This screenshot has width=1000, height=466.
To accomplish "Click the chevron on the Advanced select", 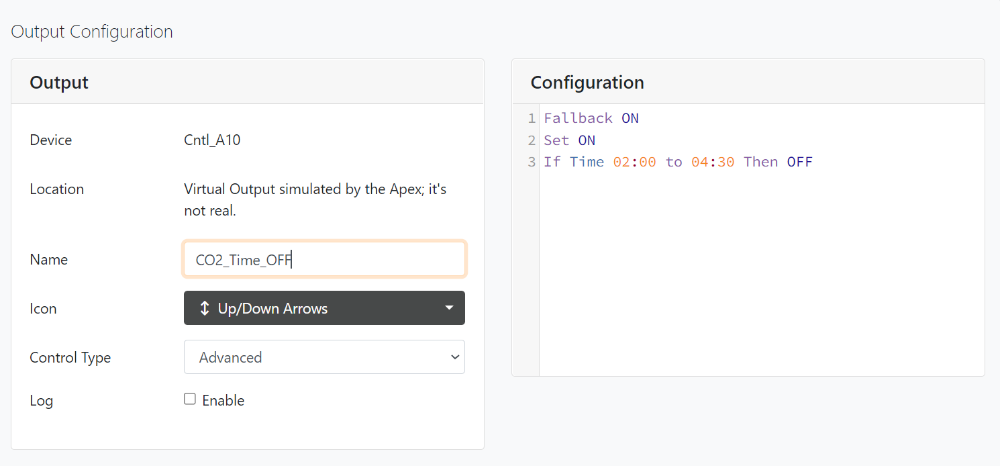I will [455, 357].
